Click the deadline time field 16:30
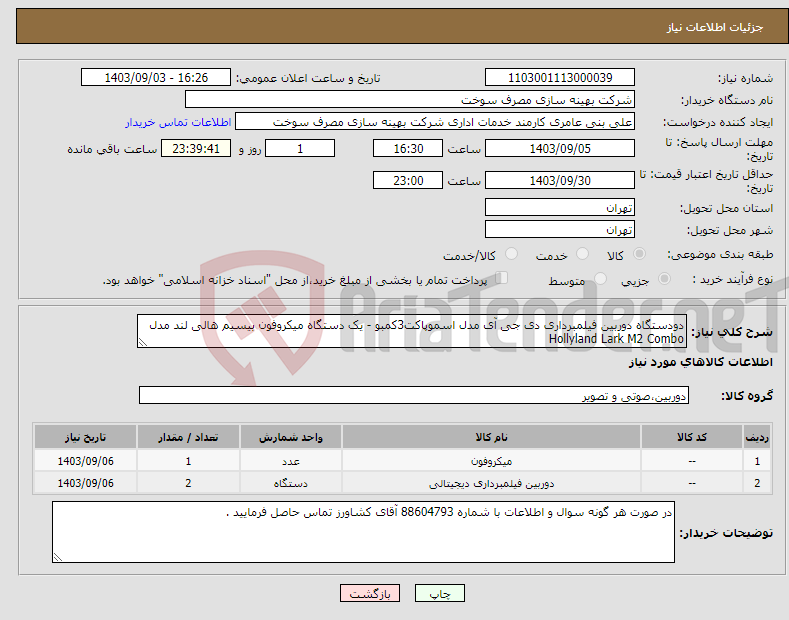 pos(408,148)
